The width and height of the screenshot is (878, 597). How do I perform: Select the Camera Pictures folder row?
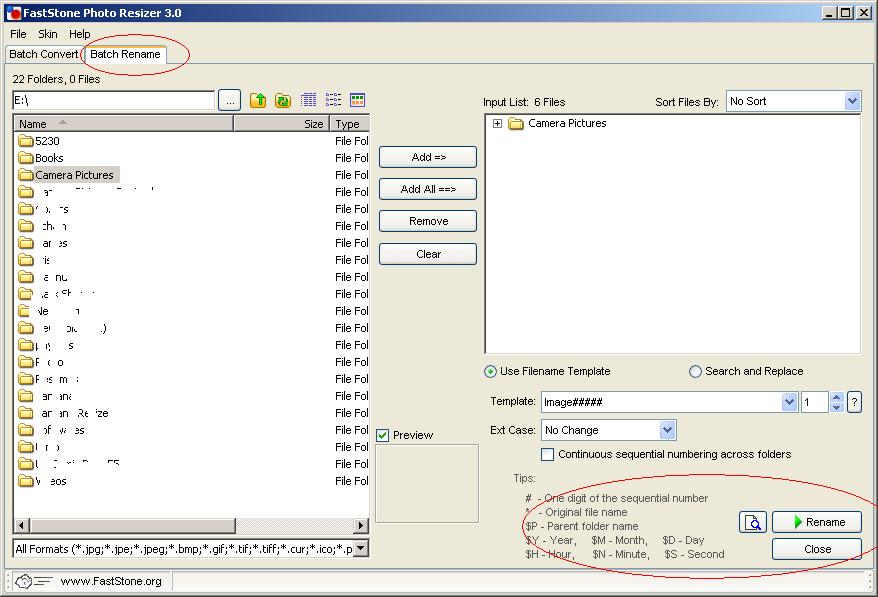coord(190,175)
